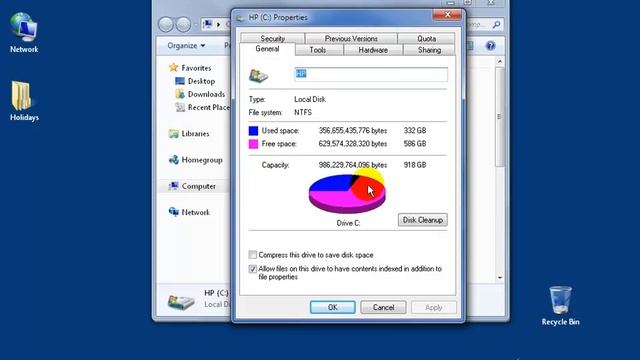
Task: Uncheck Allow files to be indexed checkbox
Action: 253,269
